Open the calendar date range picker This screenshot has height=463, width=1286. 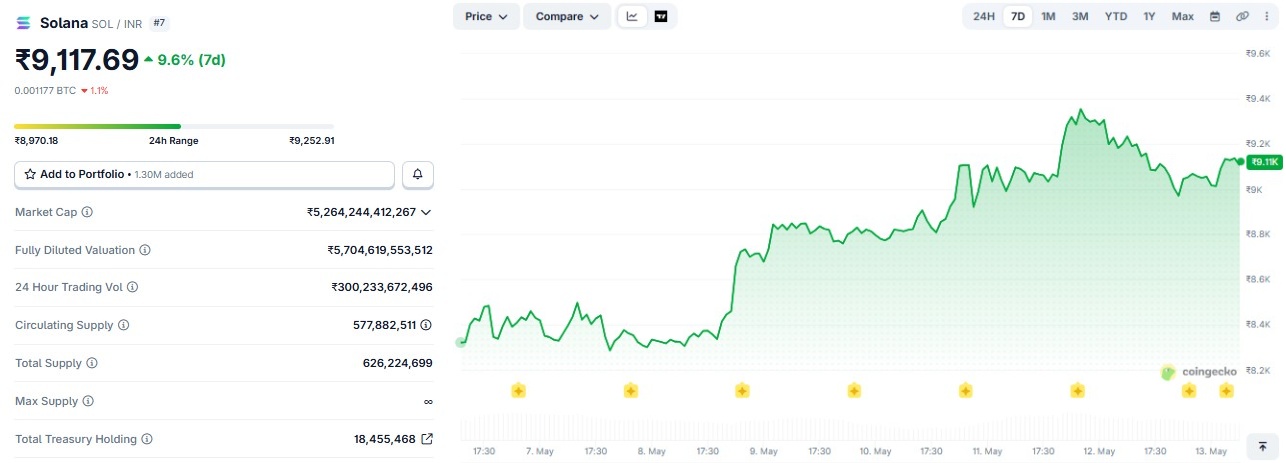tap(1215, 16)
